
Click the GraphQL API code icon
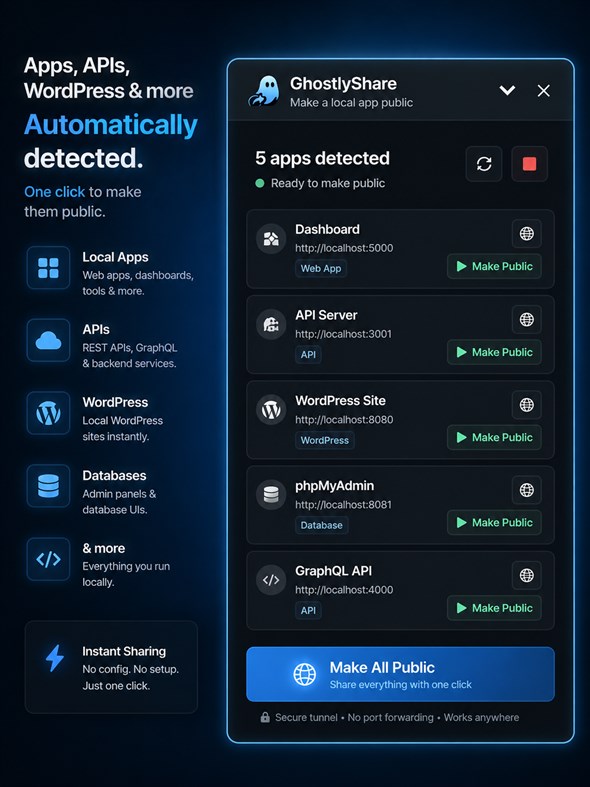click(271, 580)
